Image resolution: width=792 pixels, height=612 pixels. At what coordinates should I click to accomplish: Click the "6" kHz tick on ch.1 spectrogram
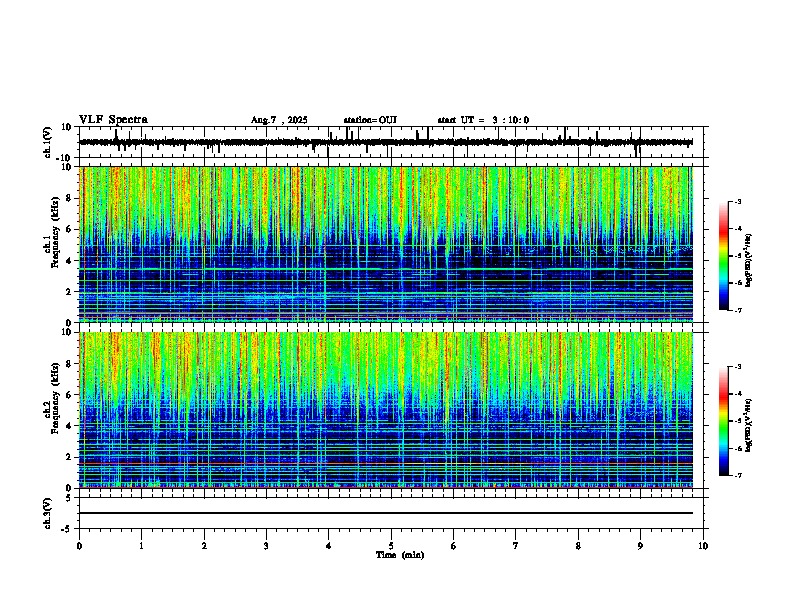[70, 229]
